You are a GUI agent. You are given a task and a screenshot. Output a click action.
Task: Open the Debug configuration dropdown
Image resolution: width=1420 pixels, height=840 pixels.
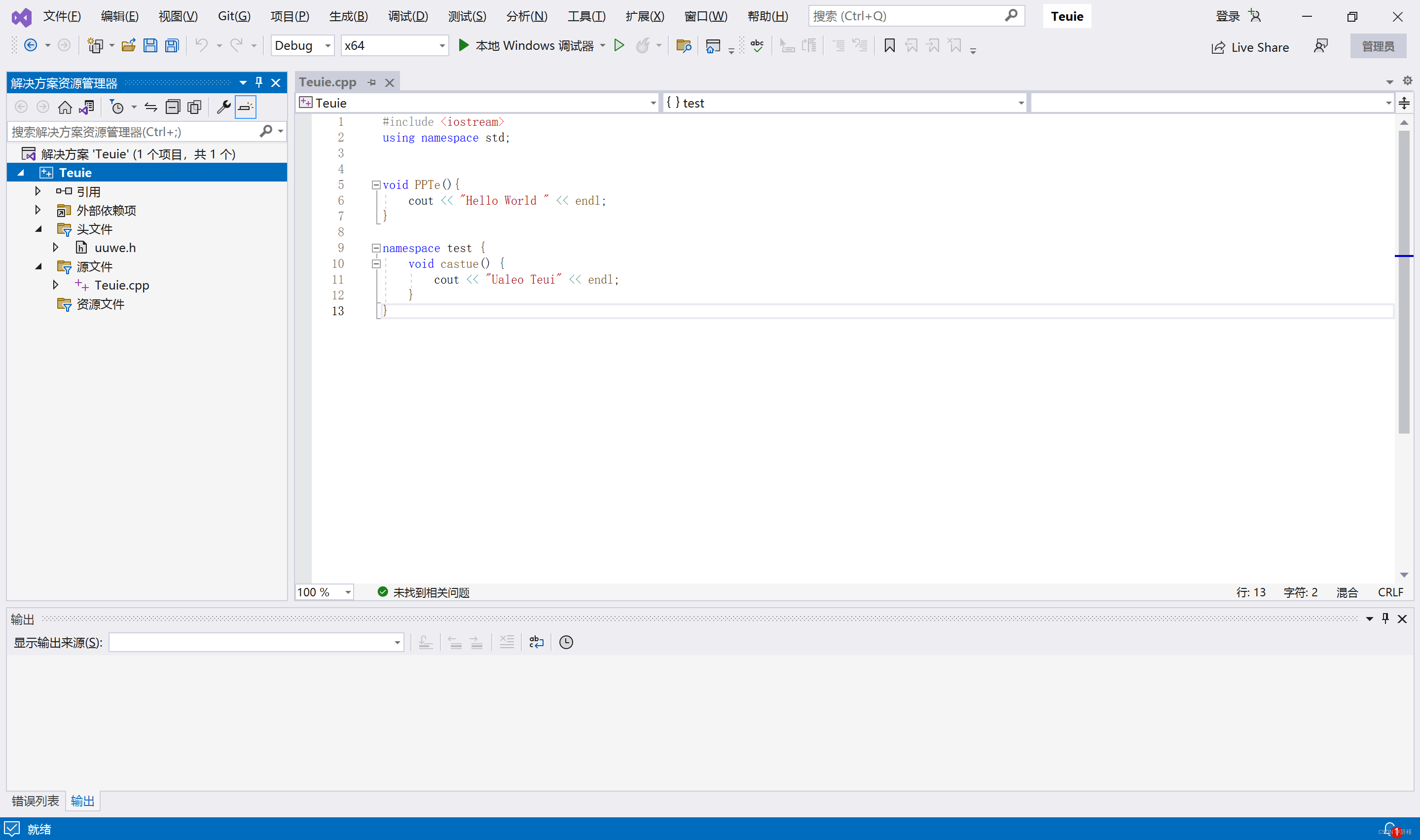click(x=328, y=46)
